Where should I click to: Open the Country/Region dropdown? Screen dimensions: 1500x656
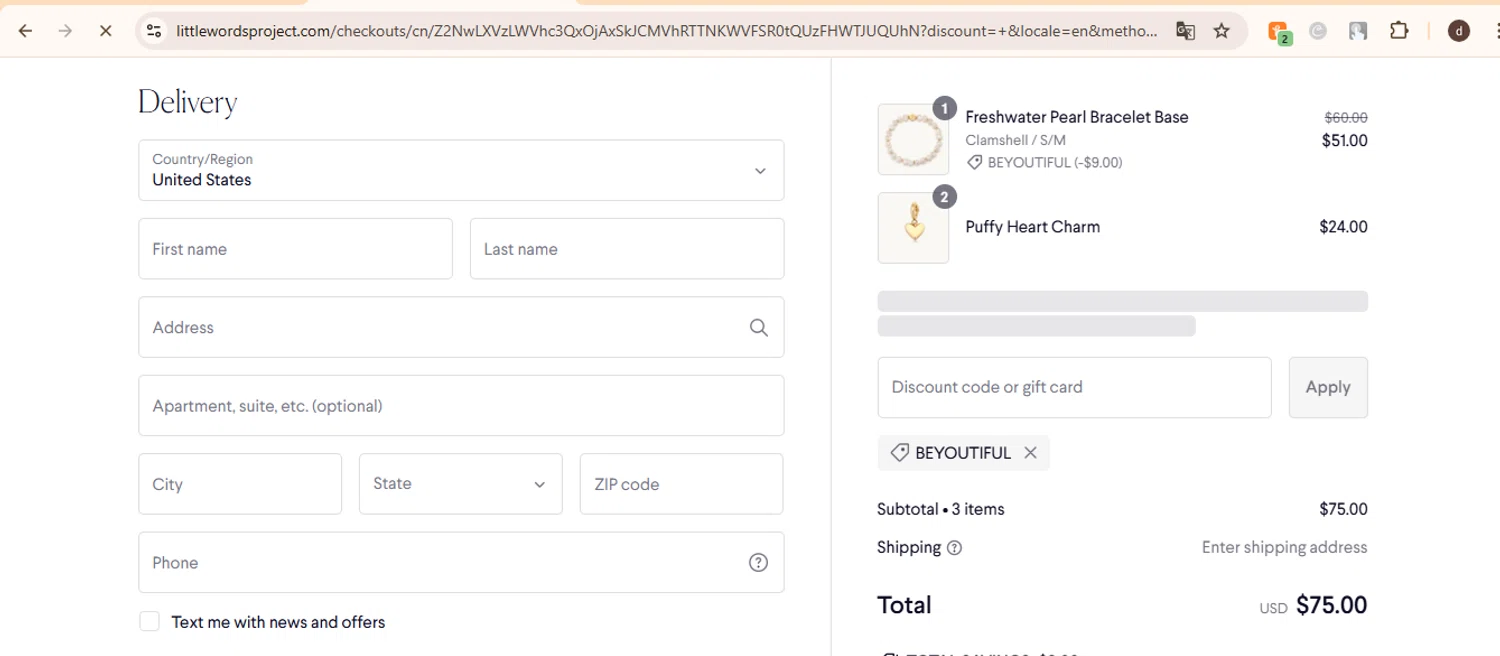pos(461,170)
